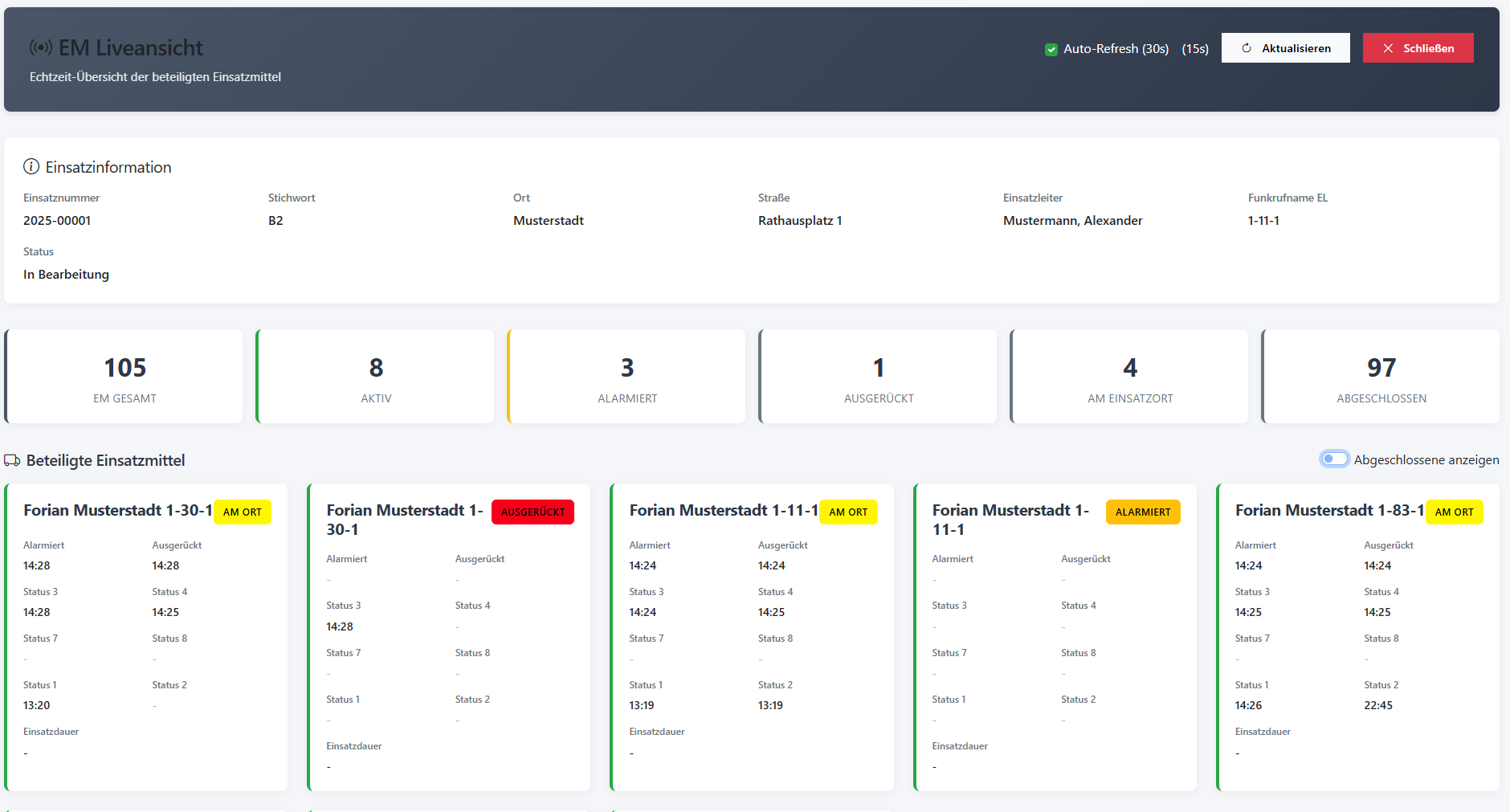Open the 97 Abgeschlossen stat card
The width and height of the screenshot is (1510, 812).
pos(1381,377)
